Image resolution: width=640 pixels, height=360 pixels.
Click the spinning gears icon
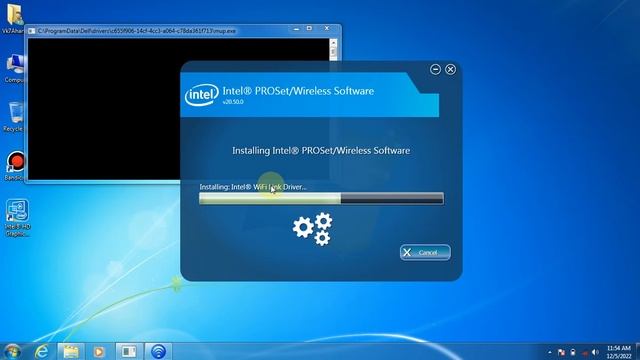(x=313, y=229)
